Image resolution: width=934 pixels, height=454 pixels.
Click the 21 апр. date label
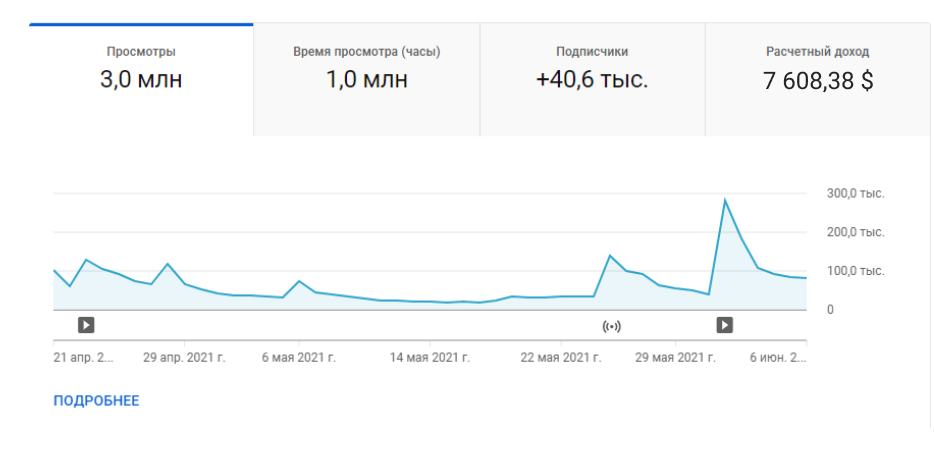(83, 358)
